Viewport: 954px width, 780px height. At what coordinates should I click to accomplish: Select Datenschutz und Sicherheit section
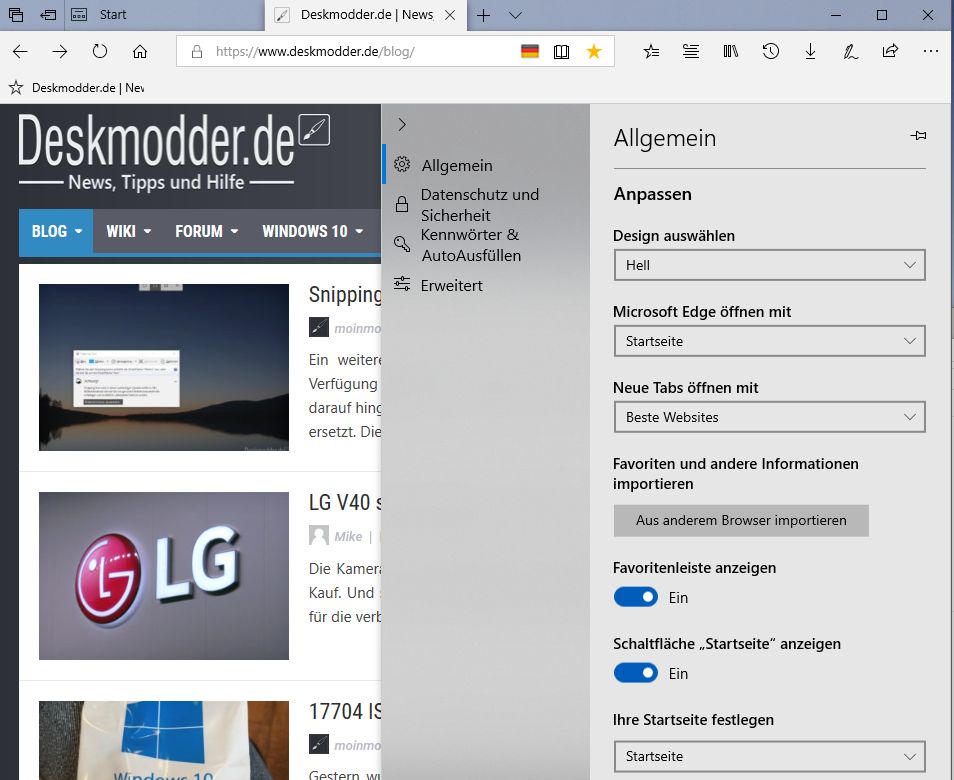(x=485, y=205)
